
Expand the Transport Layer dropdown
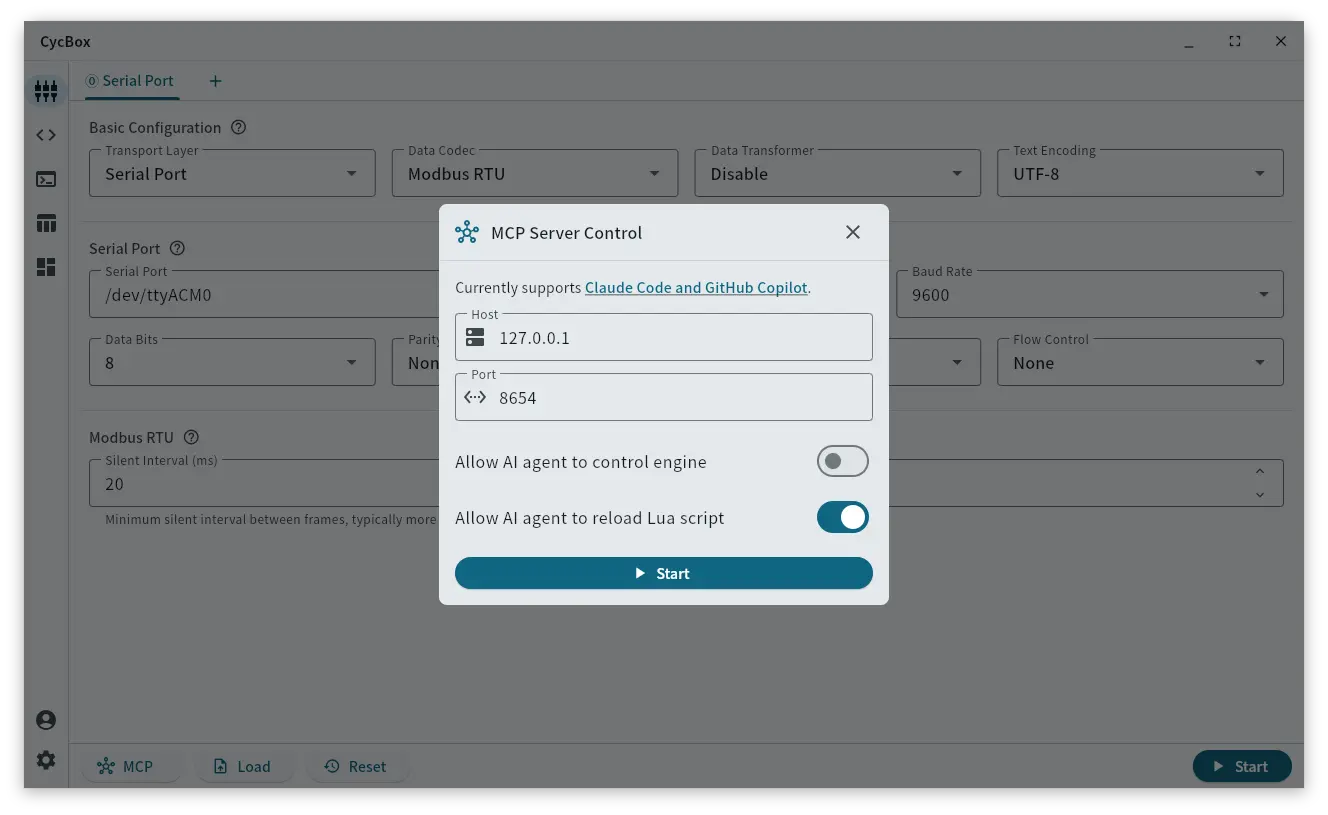tap(231, 173)
